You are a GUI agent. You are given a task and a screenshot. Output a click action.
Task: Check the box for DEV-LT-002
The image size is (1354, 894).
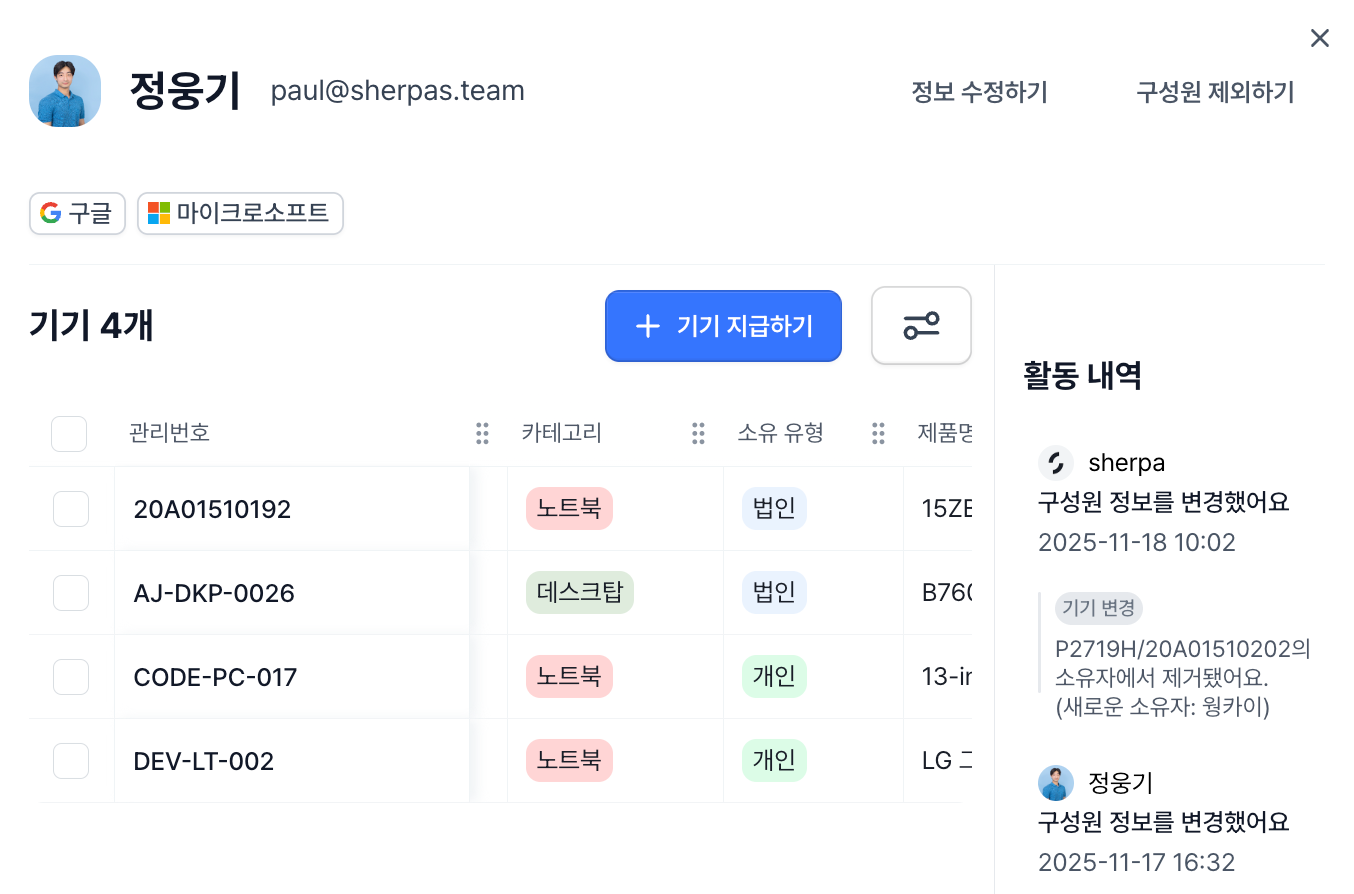pyautogui.click(x=71, y=761)
